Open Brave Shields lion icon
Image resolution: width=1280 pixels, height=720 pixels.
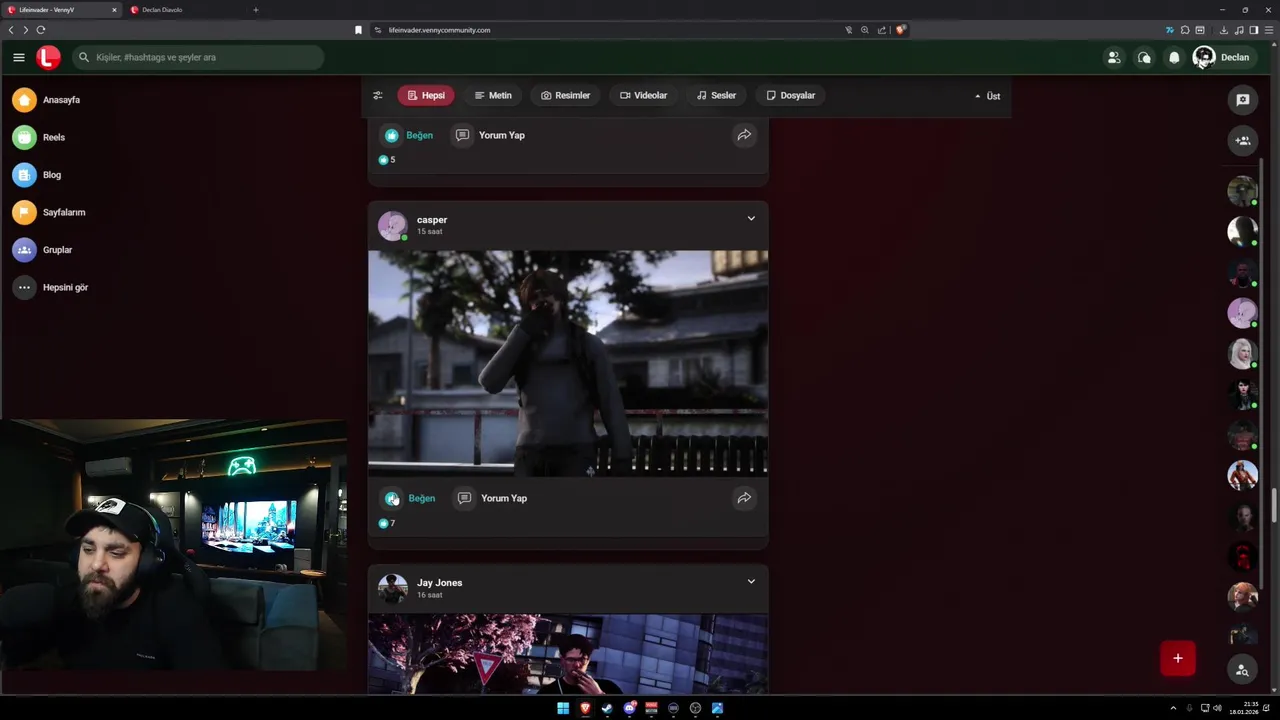pyautogui.click(x=900, y=30)
